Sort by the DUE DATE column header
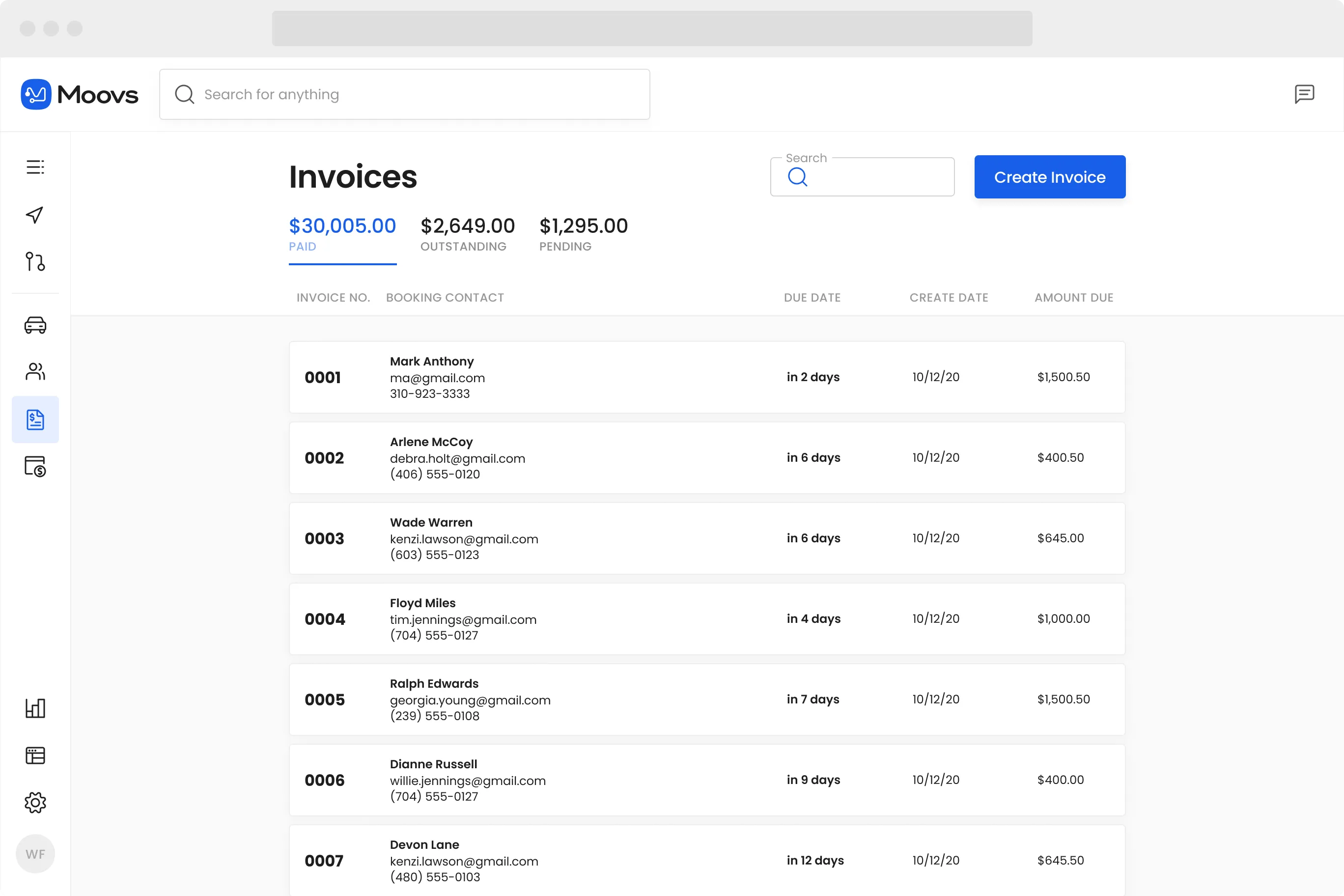 (x=812, y=298)
